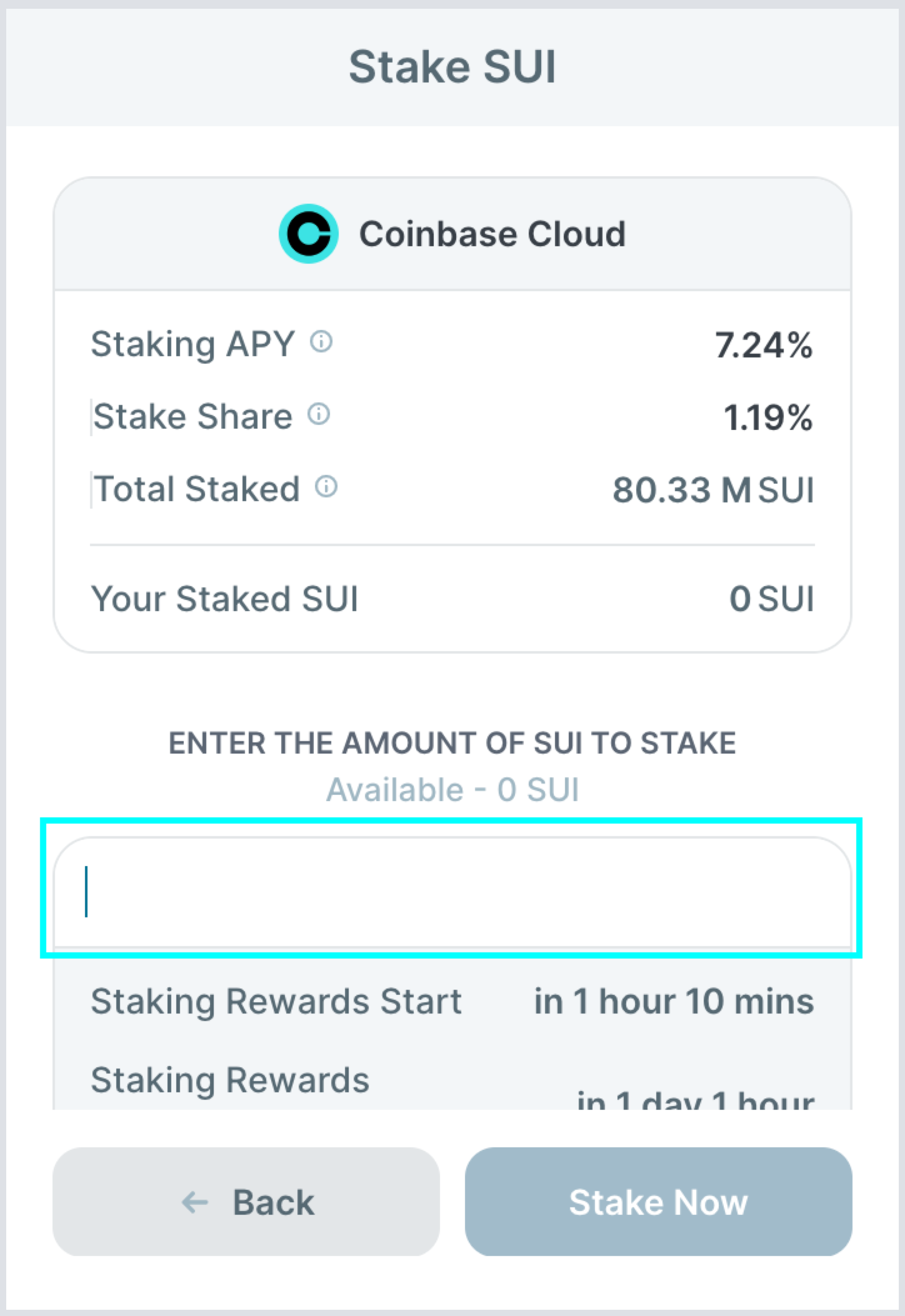Image resolution: width=905 pixels, height=1316 pixels.
Task: Click the left arrow in the Back button
Action: point(194,1202)
